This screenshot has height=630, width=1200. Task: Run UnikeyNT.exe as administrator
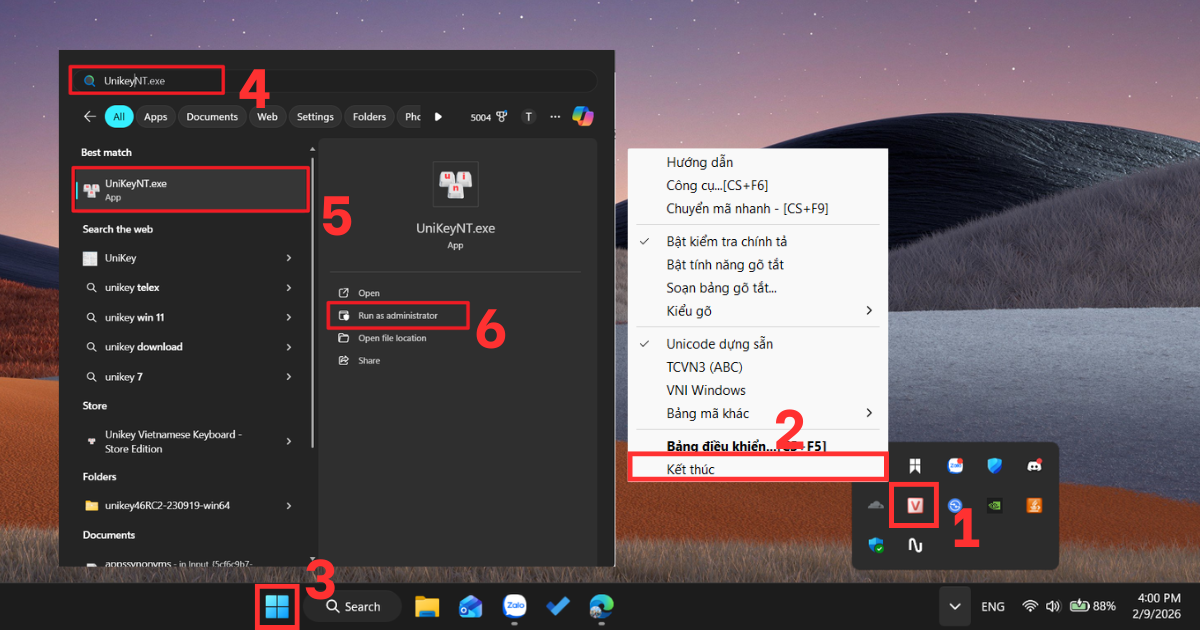[x=397, y=315]
